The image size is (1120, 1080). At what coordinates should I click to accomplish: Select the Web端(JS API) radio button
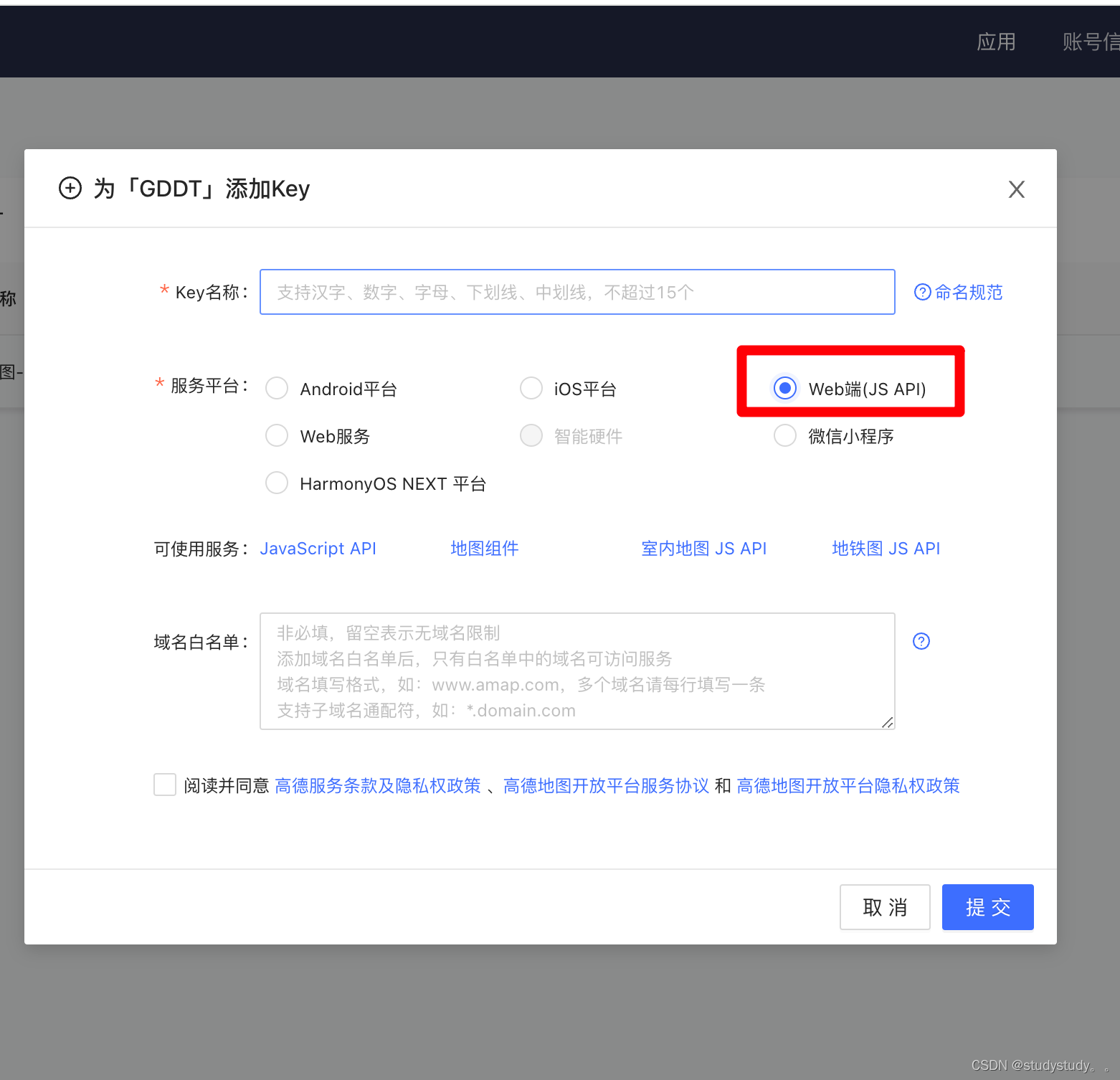785,388
